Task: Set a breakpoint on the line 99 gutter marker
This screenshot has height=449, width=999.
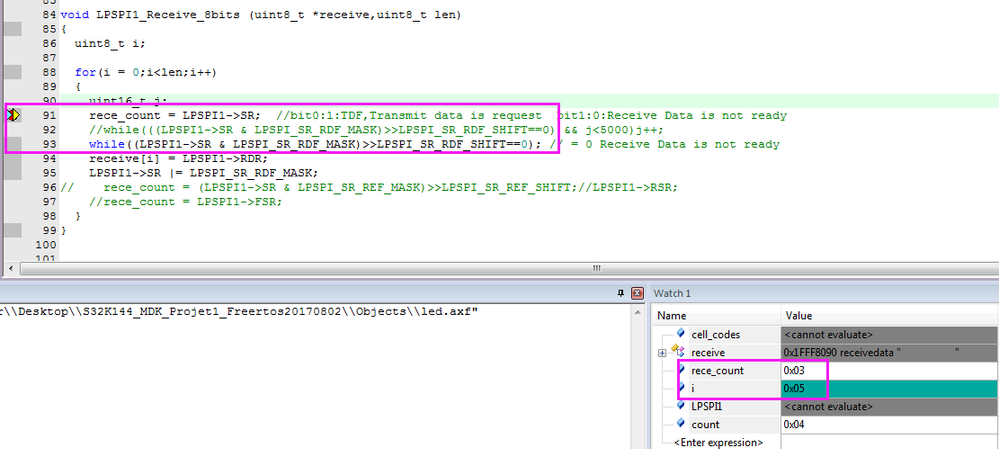Action: [13, 230]
